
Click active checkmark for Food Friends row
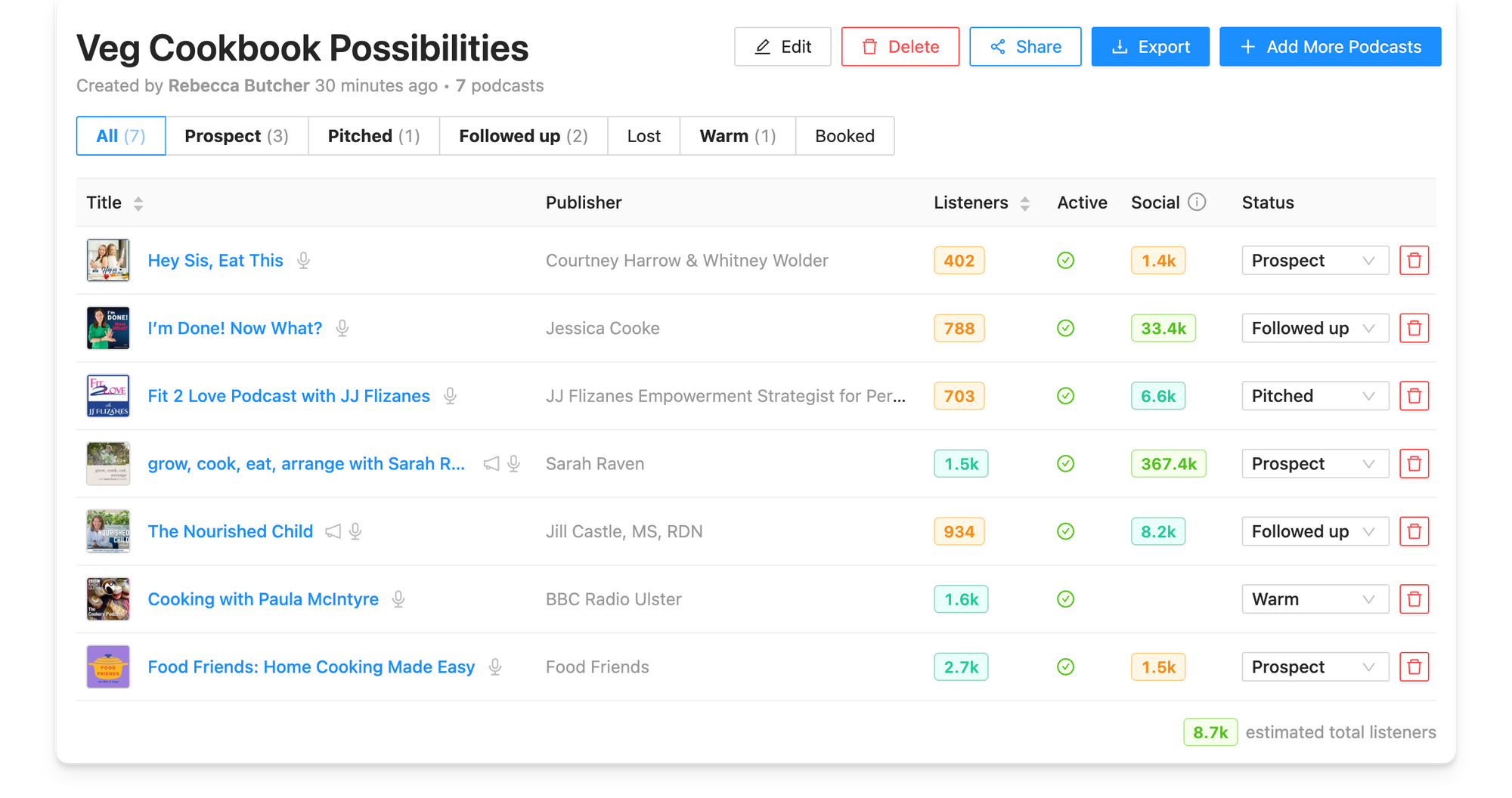[x=1065, y=667]
